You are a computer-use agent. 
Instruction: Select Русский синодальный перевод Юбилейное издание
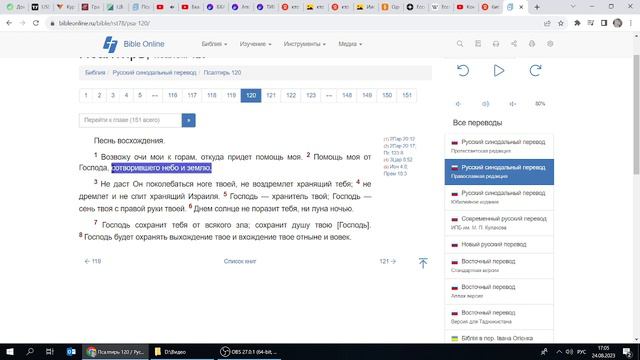[x=499, y=197]
